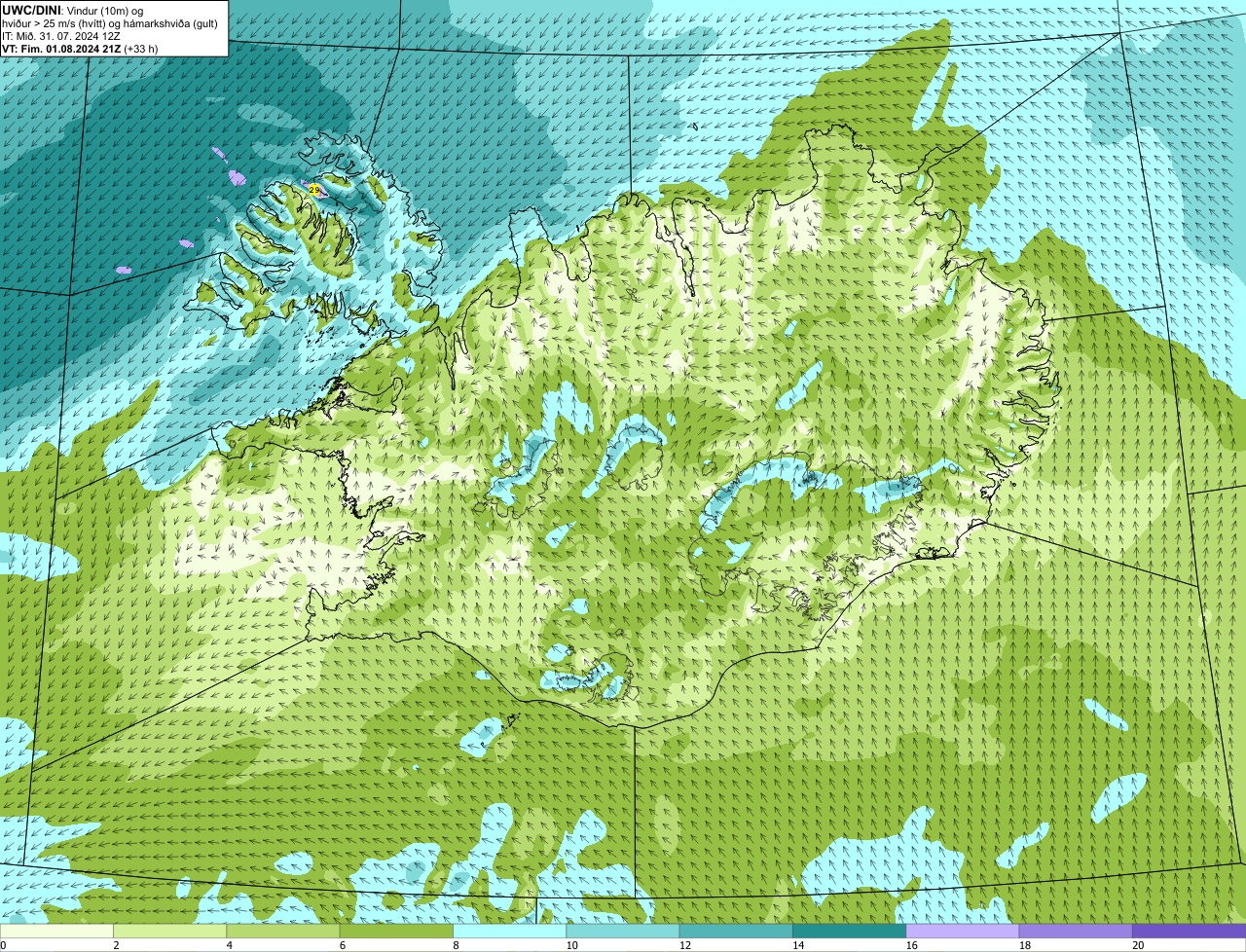Click the title text 'UWC/DINI: Vindur (10m) og'

pos(72,10)
